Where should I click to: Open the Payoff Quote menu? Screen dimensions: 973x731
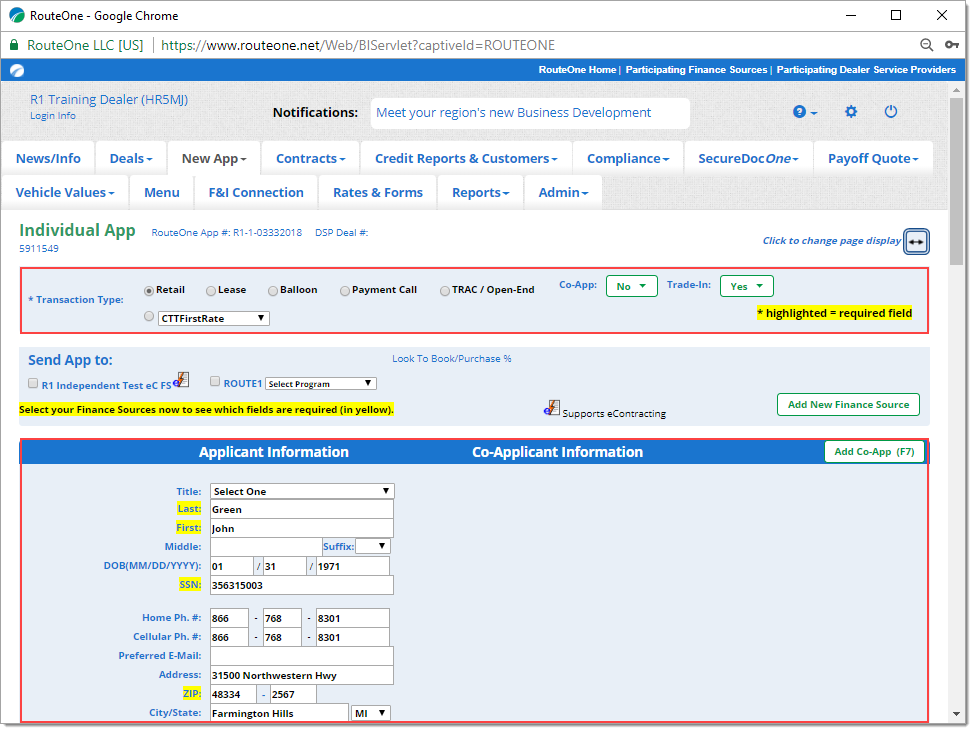873,159
